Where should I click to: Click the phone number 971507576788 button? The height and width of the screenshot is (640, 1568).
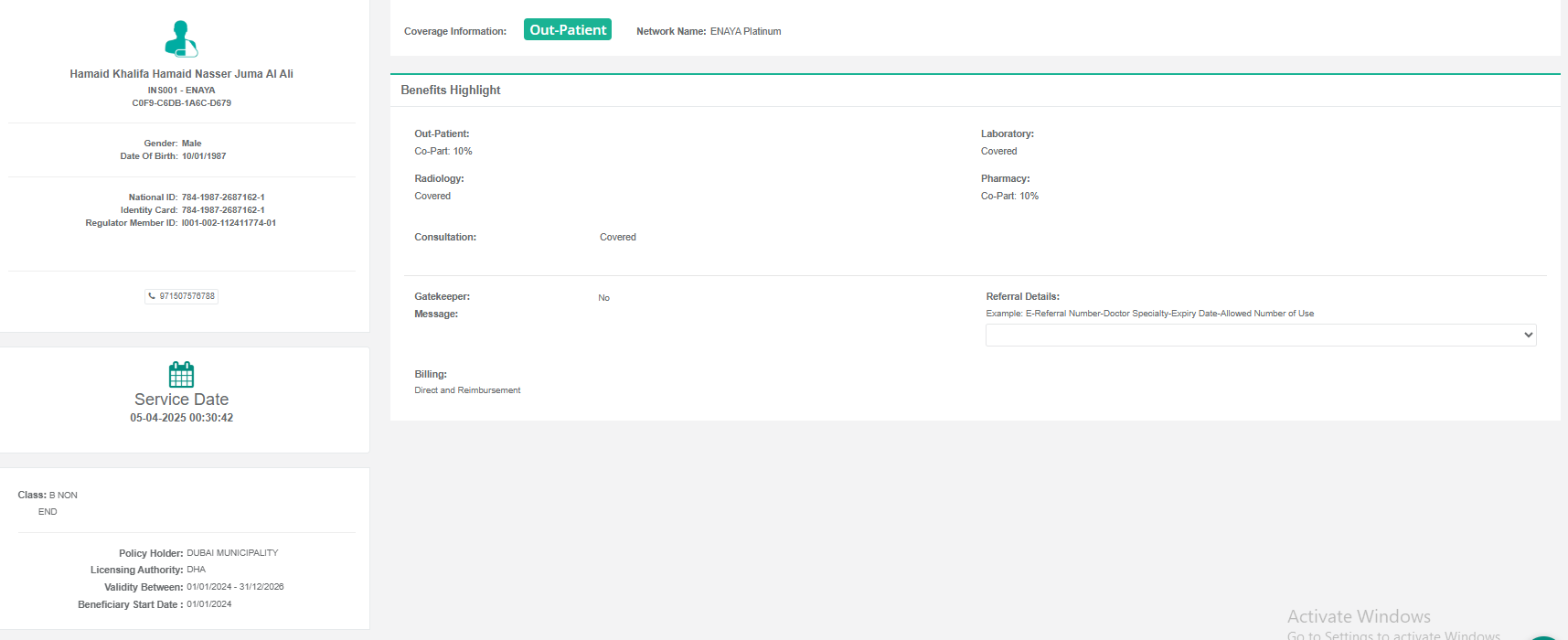pyautogui.click(x=187, y=296)
